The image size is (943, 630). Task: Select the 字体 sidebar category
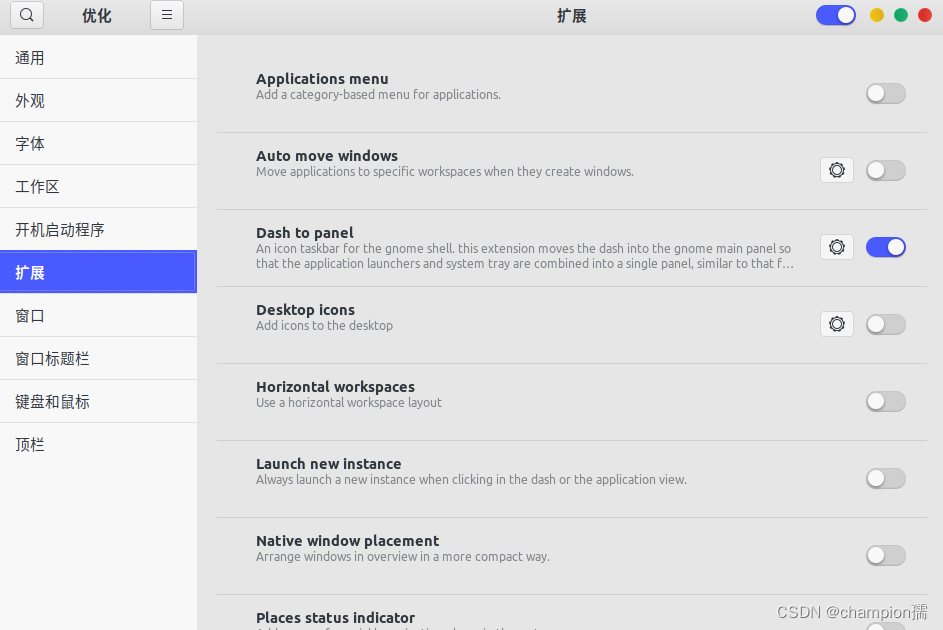tap(99, 143)
